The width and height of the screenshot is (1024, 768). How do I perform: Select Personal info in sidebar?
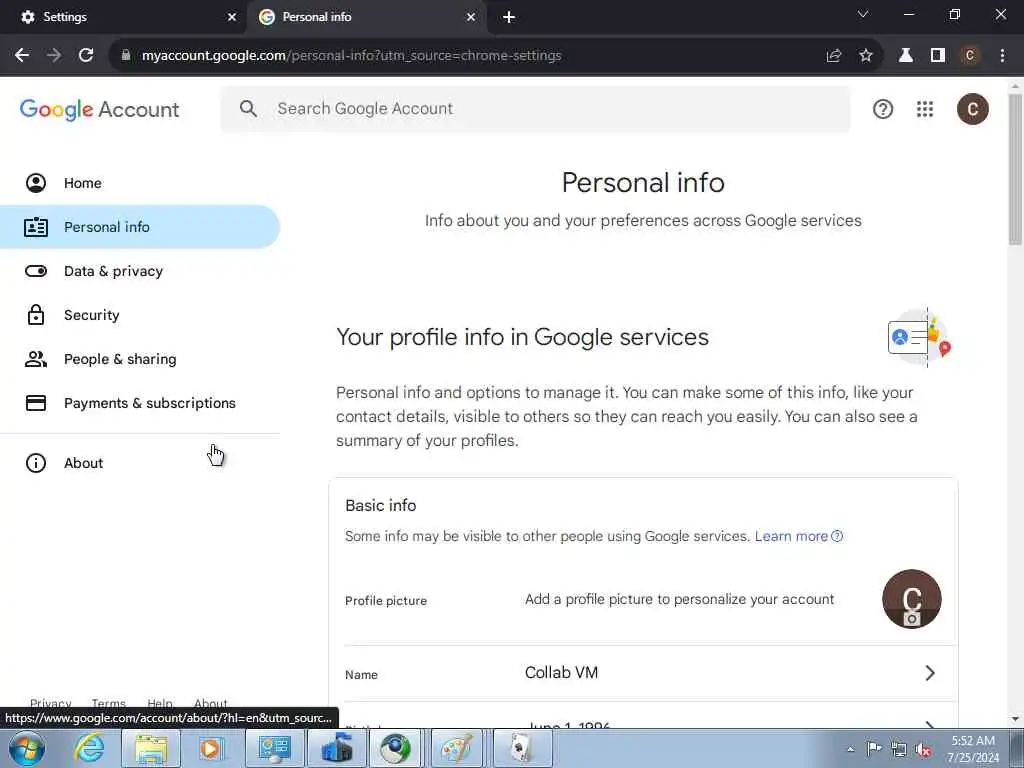140,227
